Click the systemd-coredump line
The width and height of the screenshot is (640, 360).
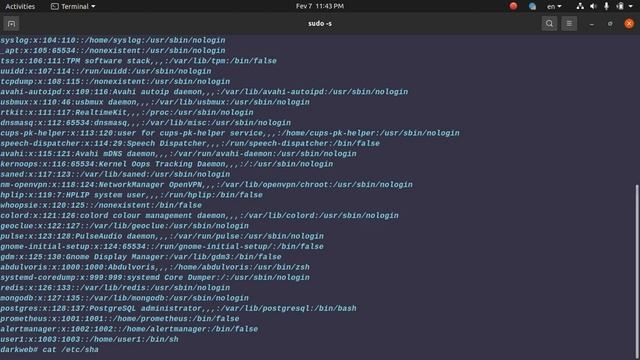[x=155, y=278]
